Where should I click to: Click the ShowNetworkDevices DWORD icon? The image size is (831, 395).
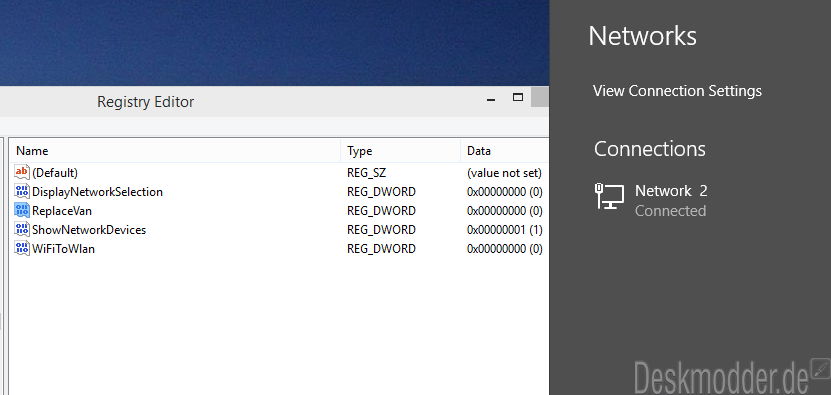click(x=22, y=230)
